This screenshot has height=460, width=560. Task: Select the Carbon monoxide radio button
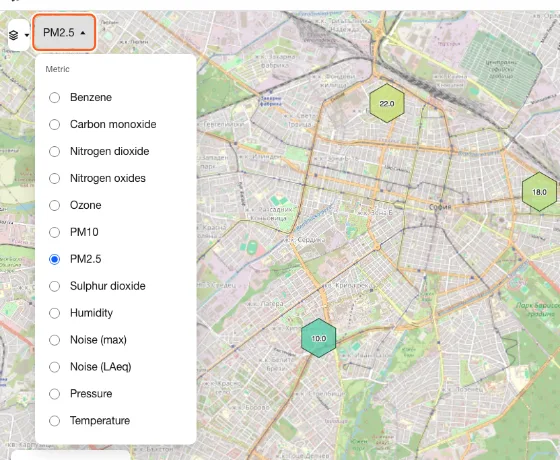click(54, 124)
